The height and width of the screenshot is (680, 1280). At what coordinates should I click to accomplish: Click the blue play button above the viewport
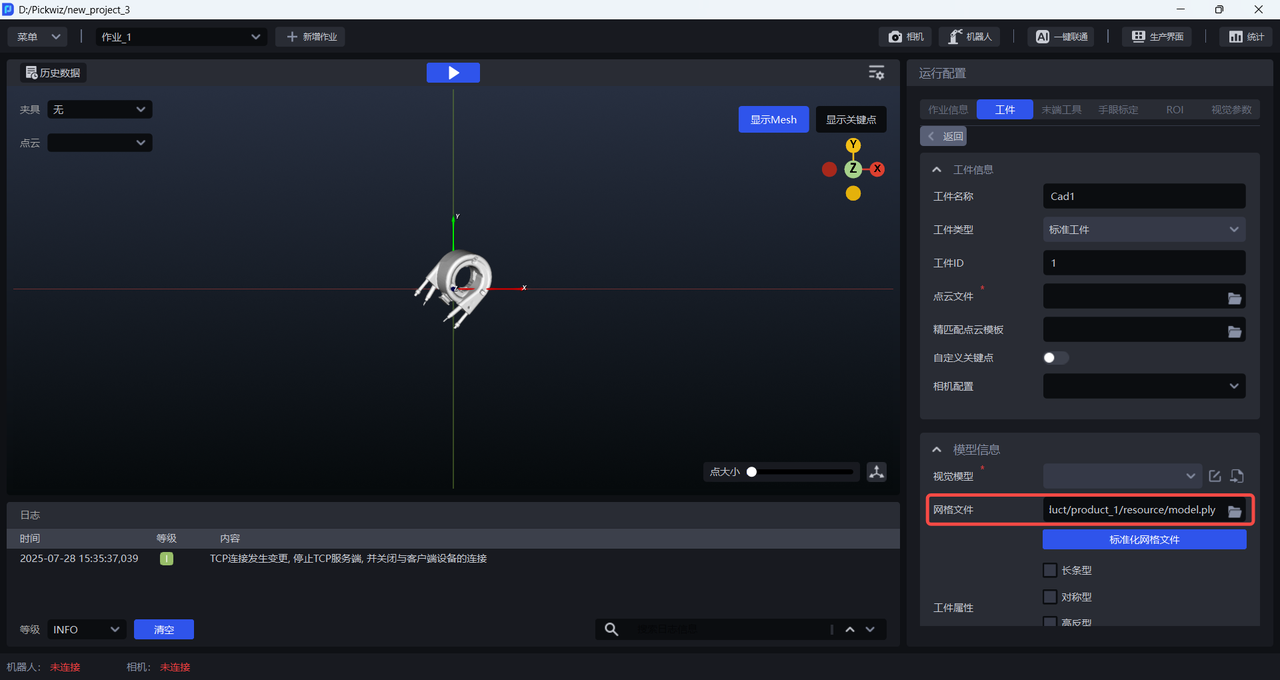[x=453, y=73]
